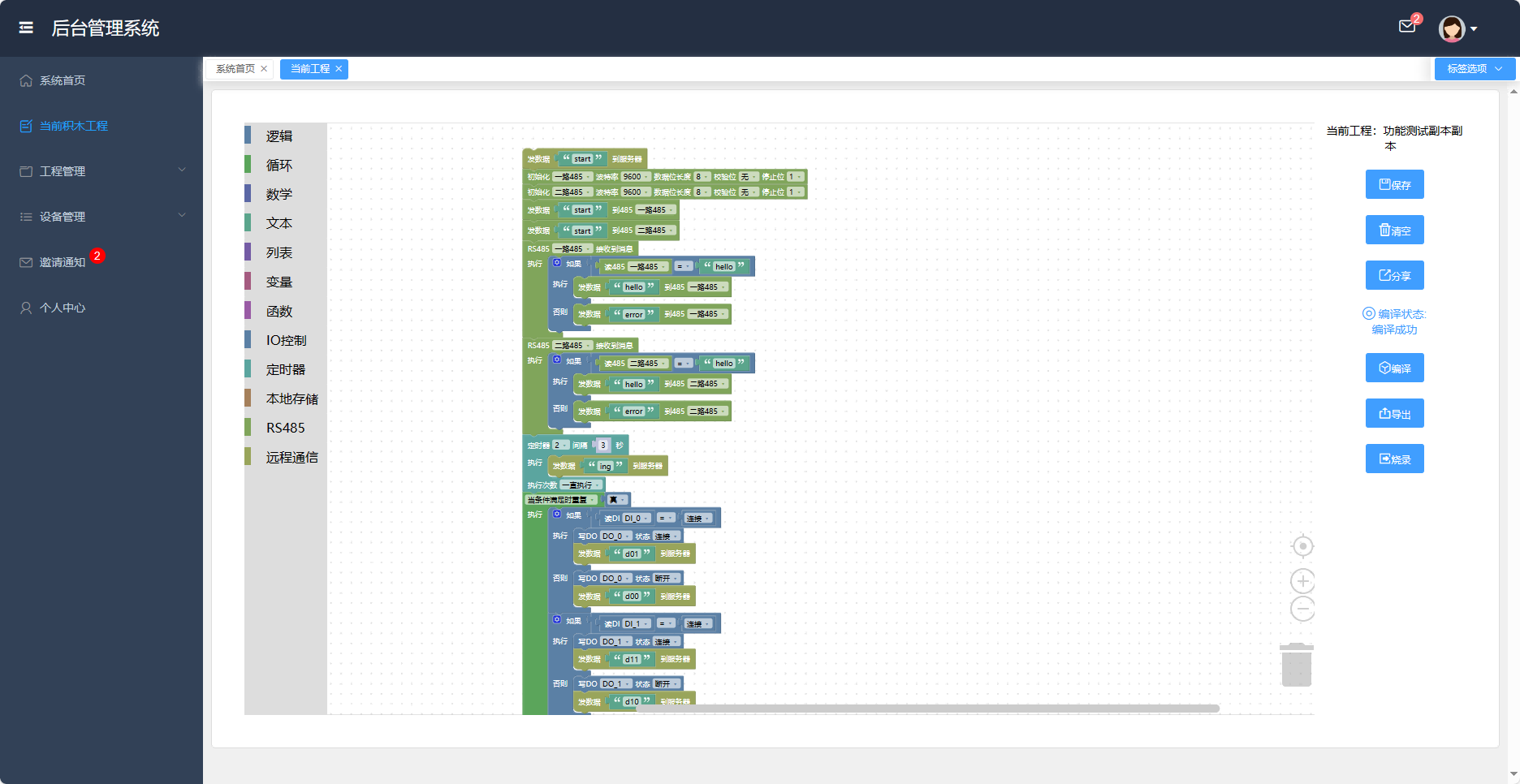Zoom in on the block workspace

point(1302,581)
